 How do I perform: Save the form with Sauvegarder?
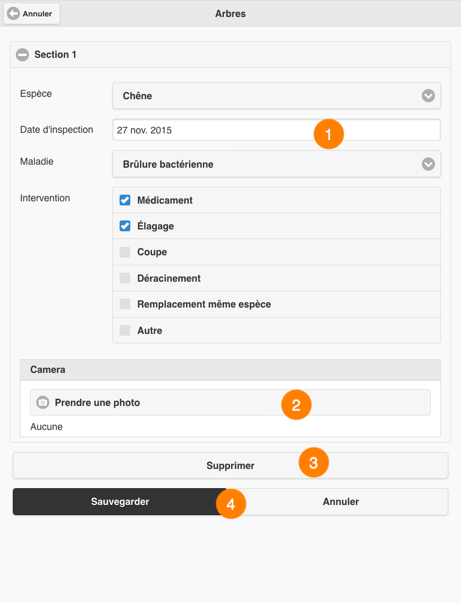coord(120,501)
